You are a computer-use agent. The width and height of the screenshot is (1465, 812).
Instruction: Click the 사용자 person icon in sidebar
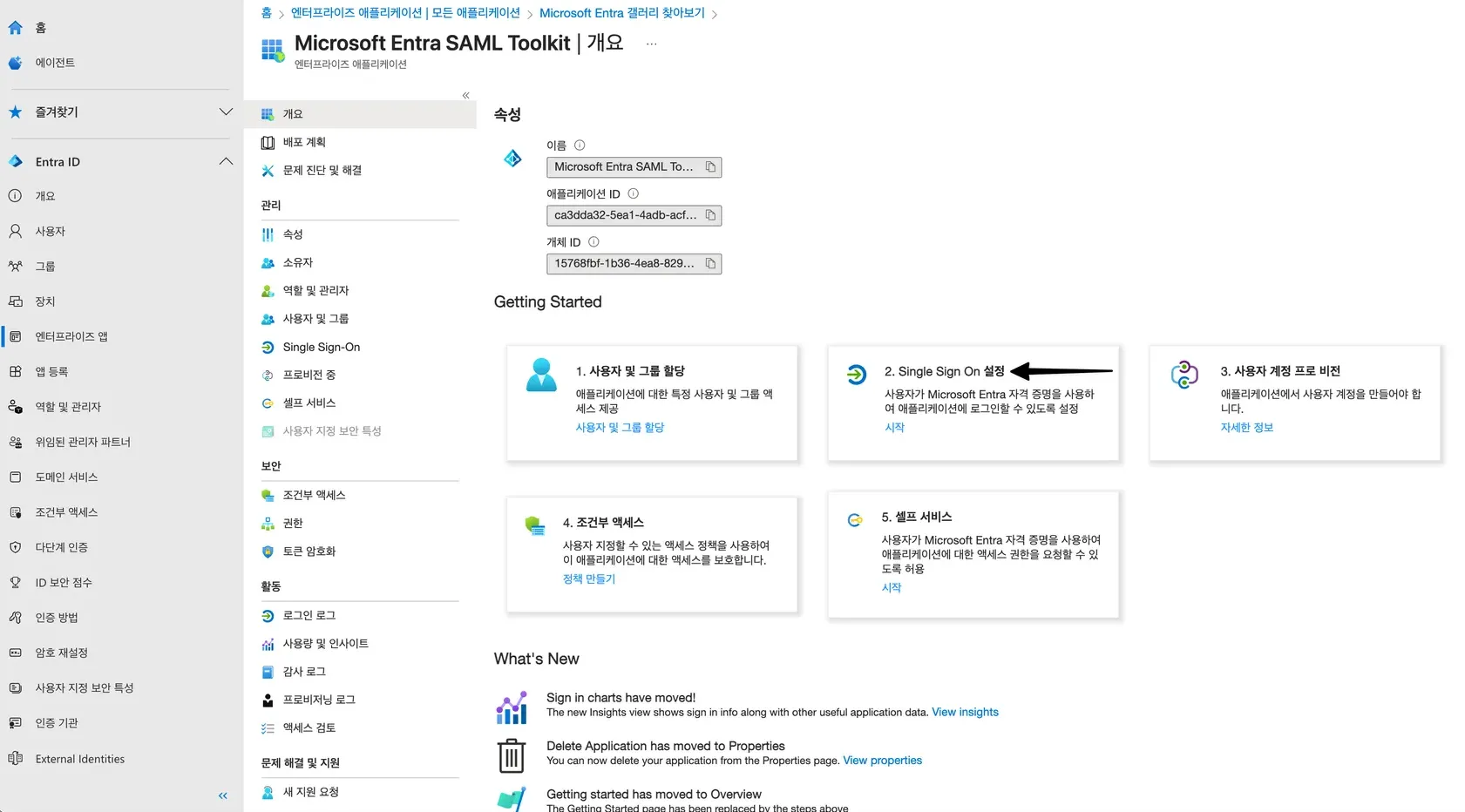pyautogui.click(x=15, y=231)
